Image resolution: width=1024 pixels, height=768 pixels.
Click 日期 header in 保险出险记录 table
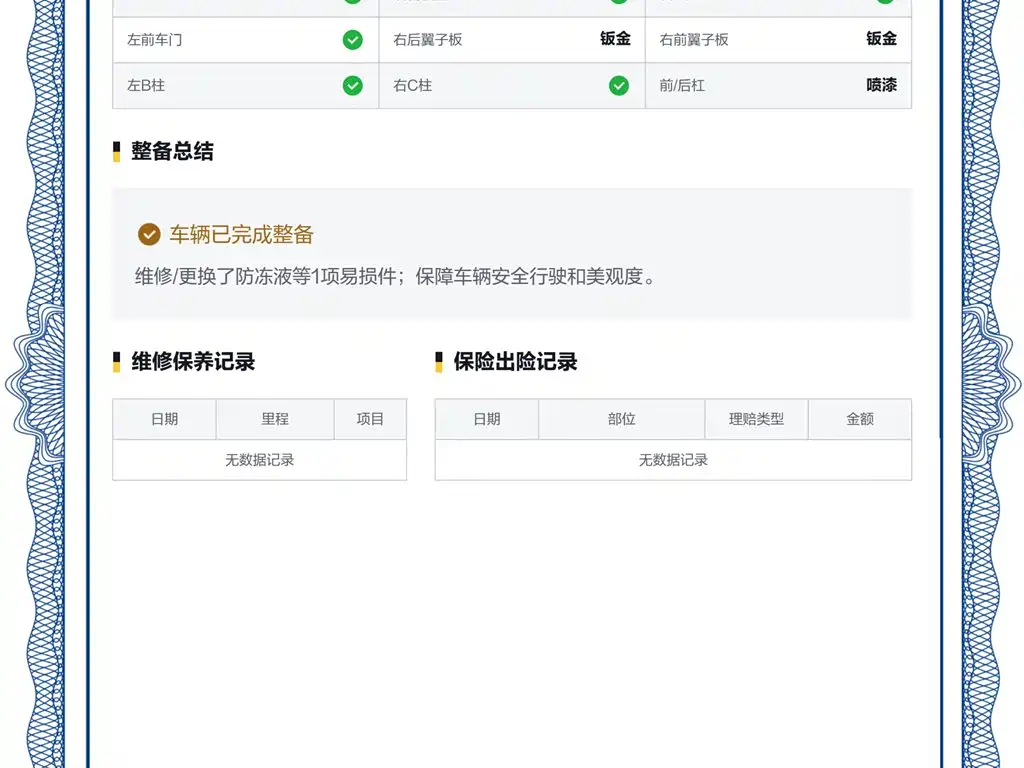point(487,419)
